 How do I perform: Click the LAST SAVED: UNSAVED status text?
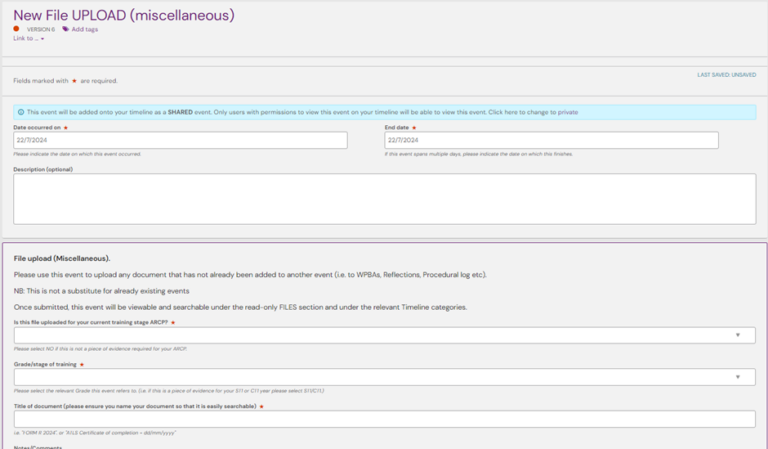pos(726,75)
